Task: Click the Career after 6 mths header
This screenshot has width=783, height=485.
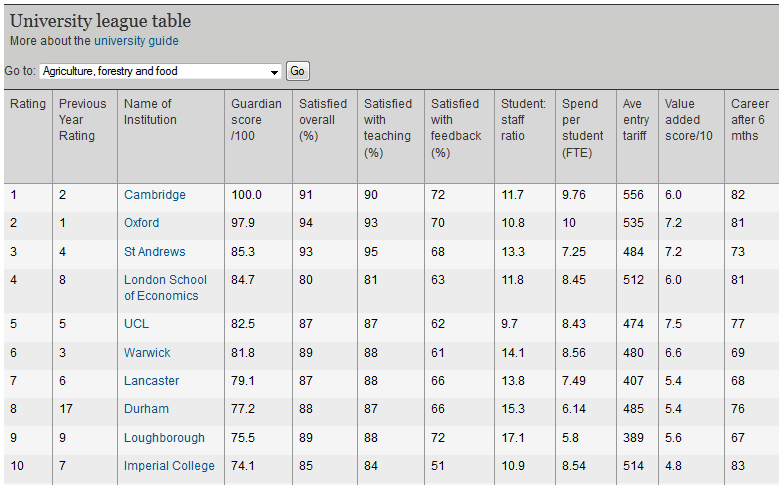Action: [750, 119]
